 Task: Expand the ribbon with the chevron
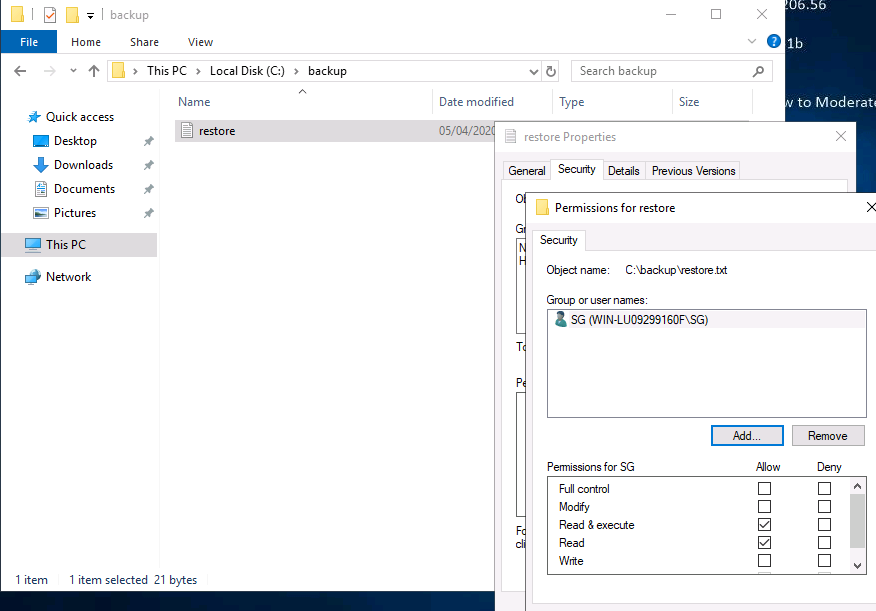(x=754, y=42)
